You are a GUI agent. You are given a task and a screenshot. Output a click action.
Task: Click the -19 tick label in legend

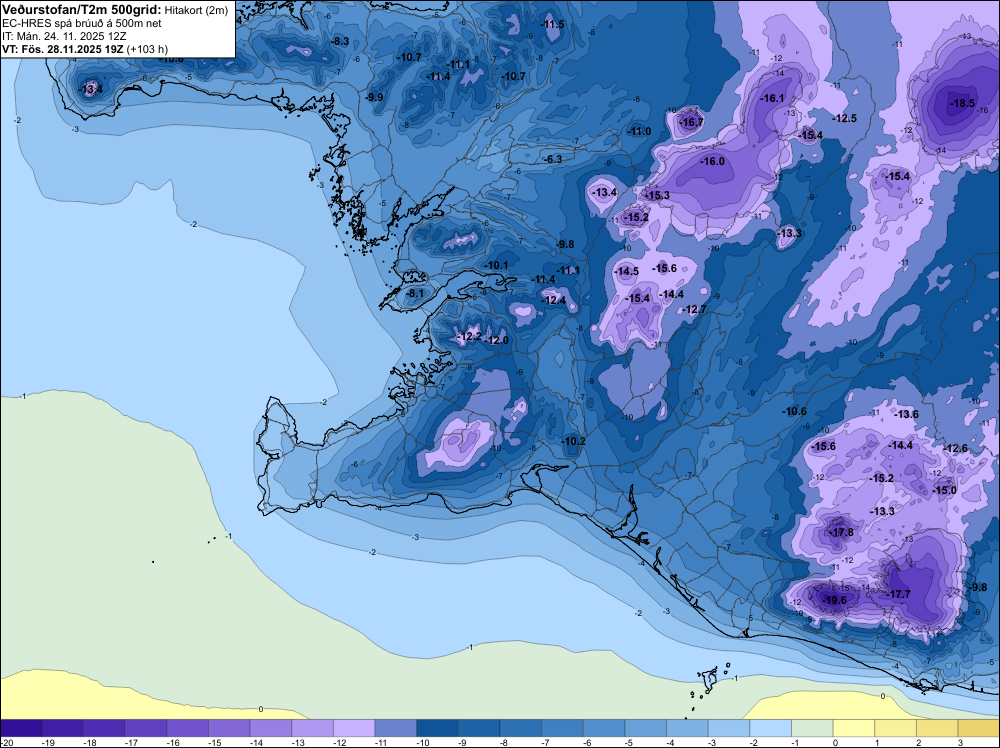point(47,742)
